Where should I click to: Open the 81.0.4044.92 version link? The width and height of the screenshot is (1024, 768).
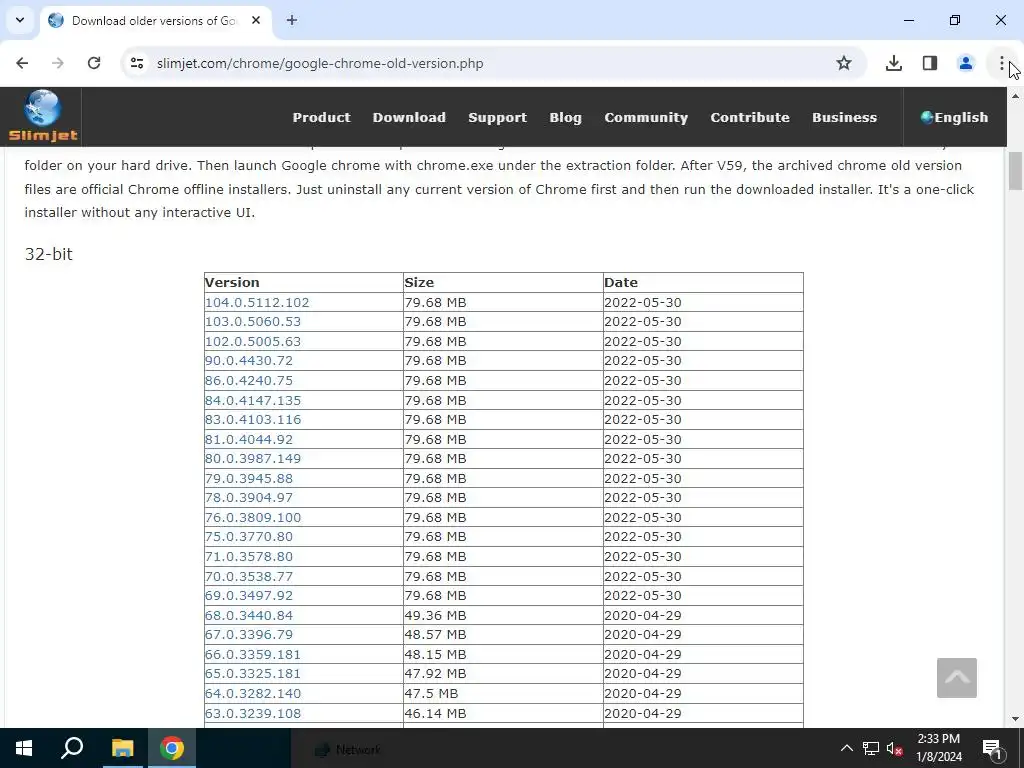pyautogui.click(x=249, y=440)
